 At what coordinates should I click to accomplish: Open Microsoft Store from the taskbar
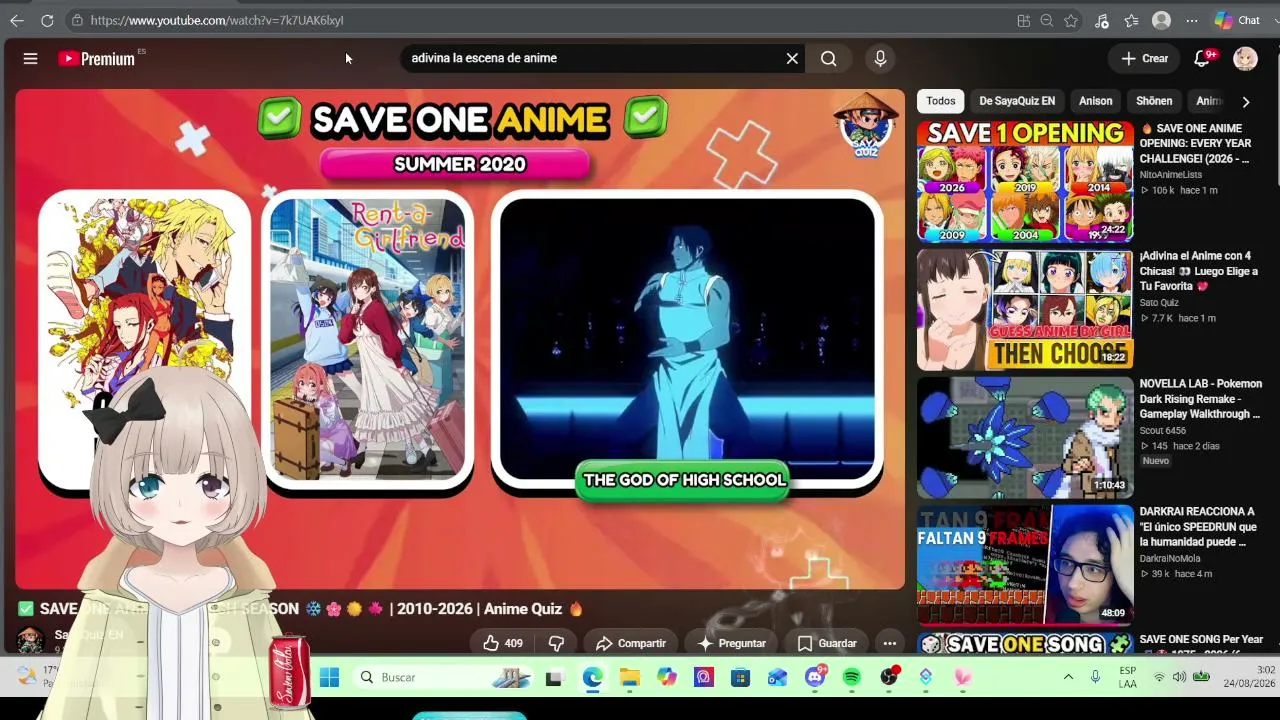[x=740, y=678]
